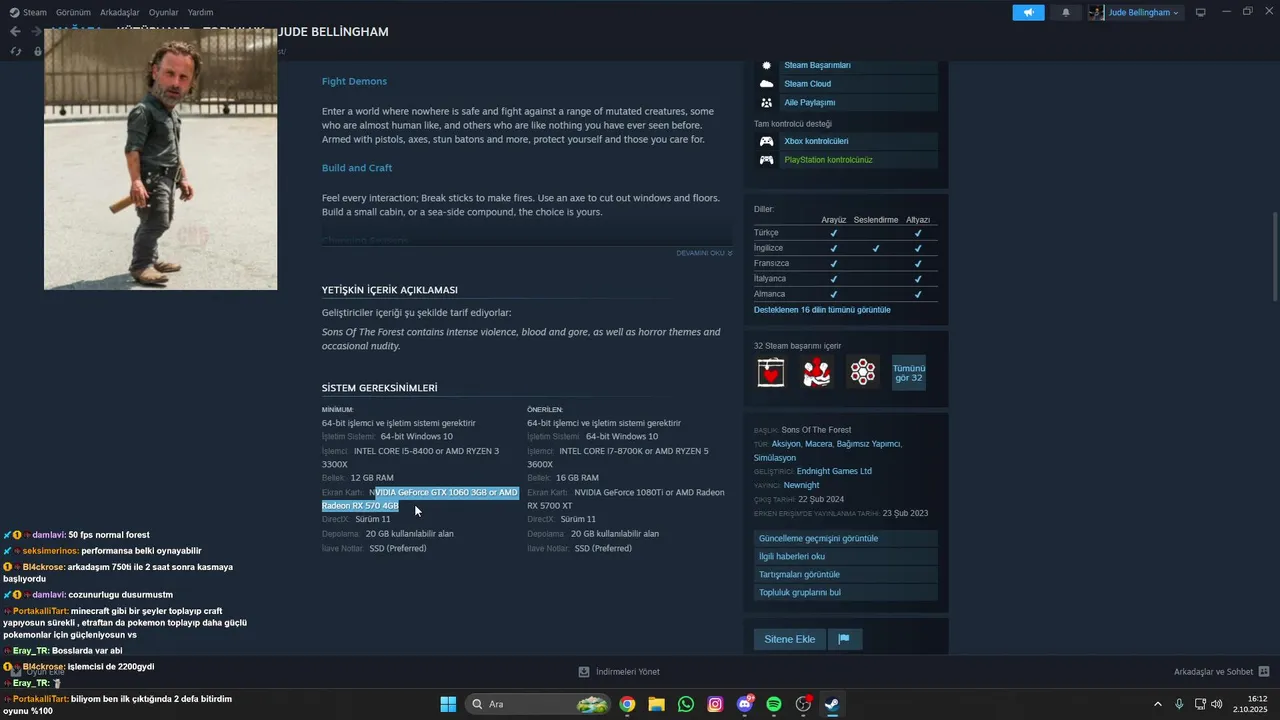Click the volume speaker tray icon
The width and height of the screenshot is (1280, 720).
pos(1217,704)
